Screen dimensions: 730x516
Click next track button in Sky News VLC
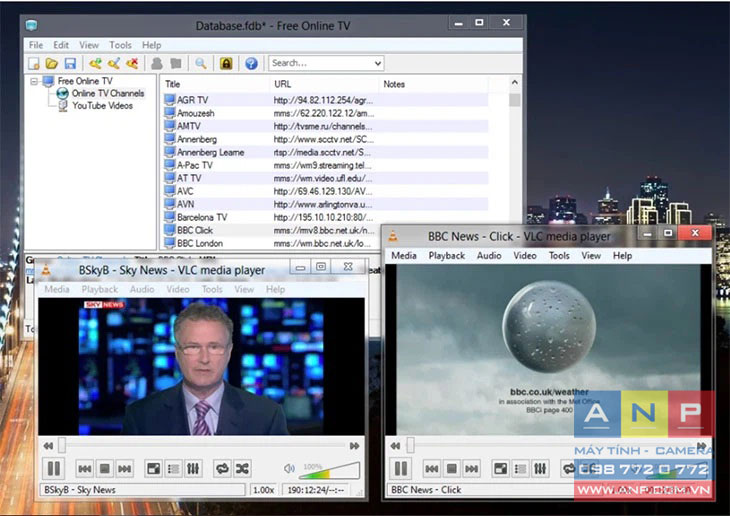(124, 469)
